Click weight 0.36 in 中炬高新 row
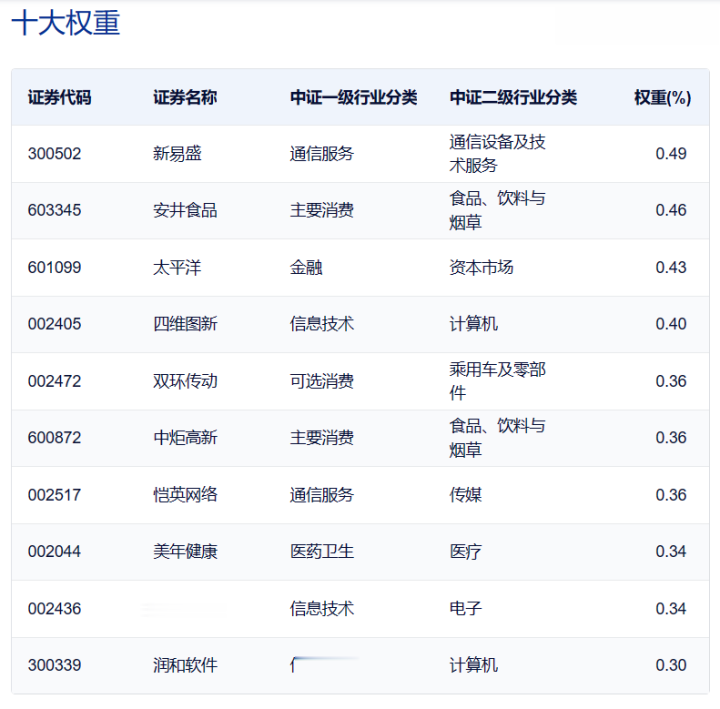 [671, 438]
